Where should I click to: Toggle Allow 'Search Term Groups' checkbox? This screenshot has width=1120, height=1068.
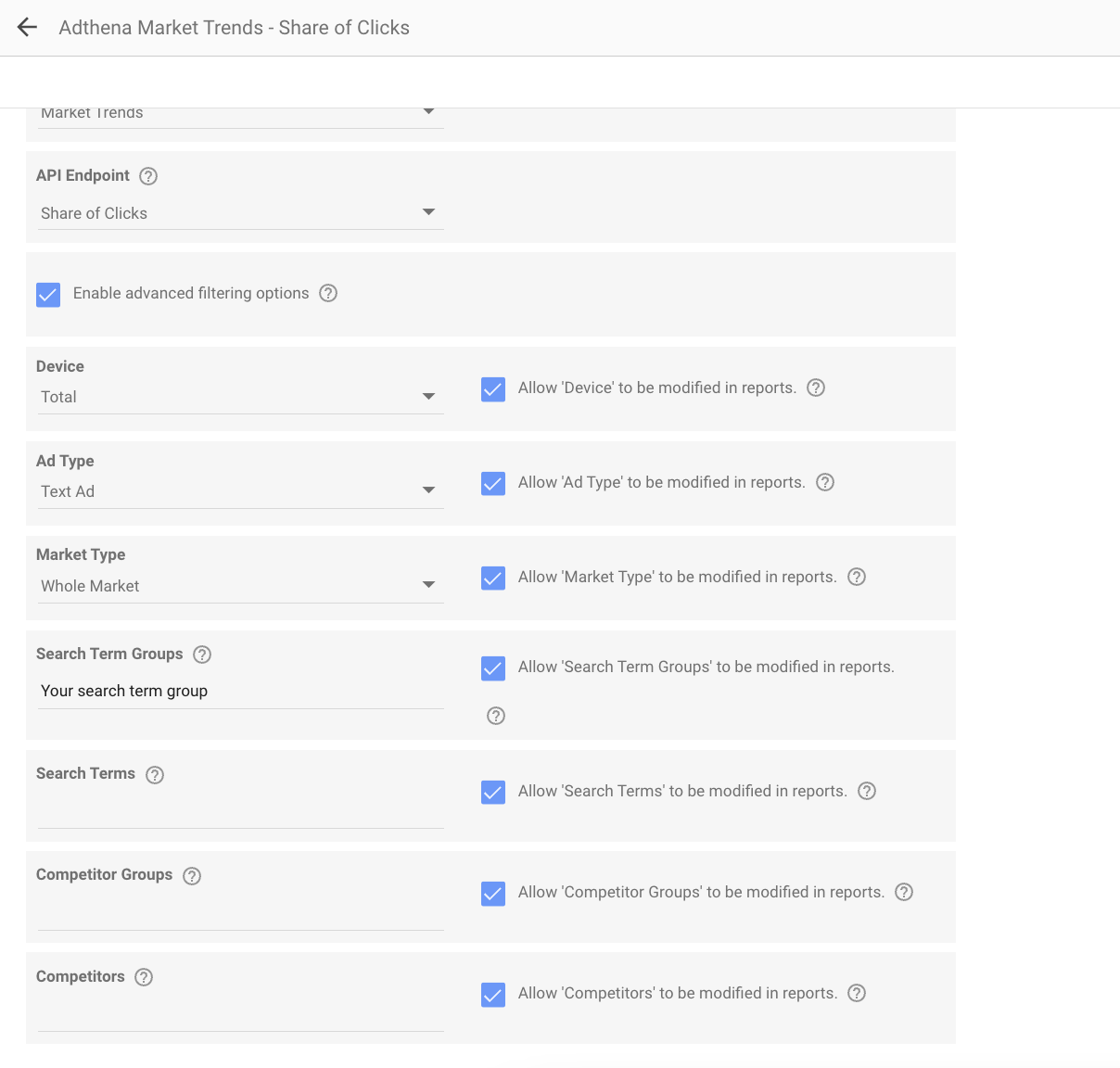[493, 668]
